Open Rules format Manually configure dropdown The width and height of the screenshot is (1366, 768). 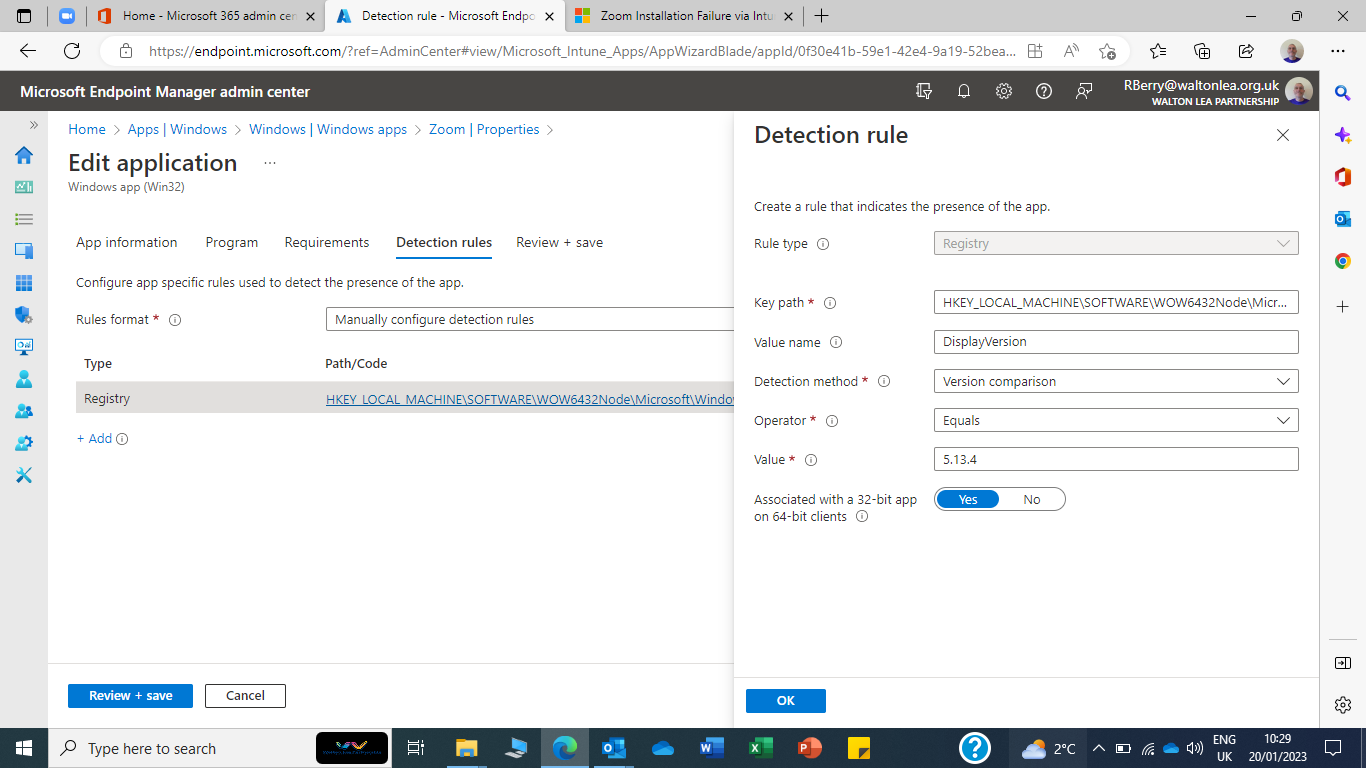coord(530,319)
